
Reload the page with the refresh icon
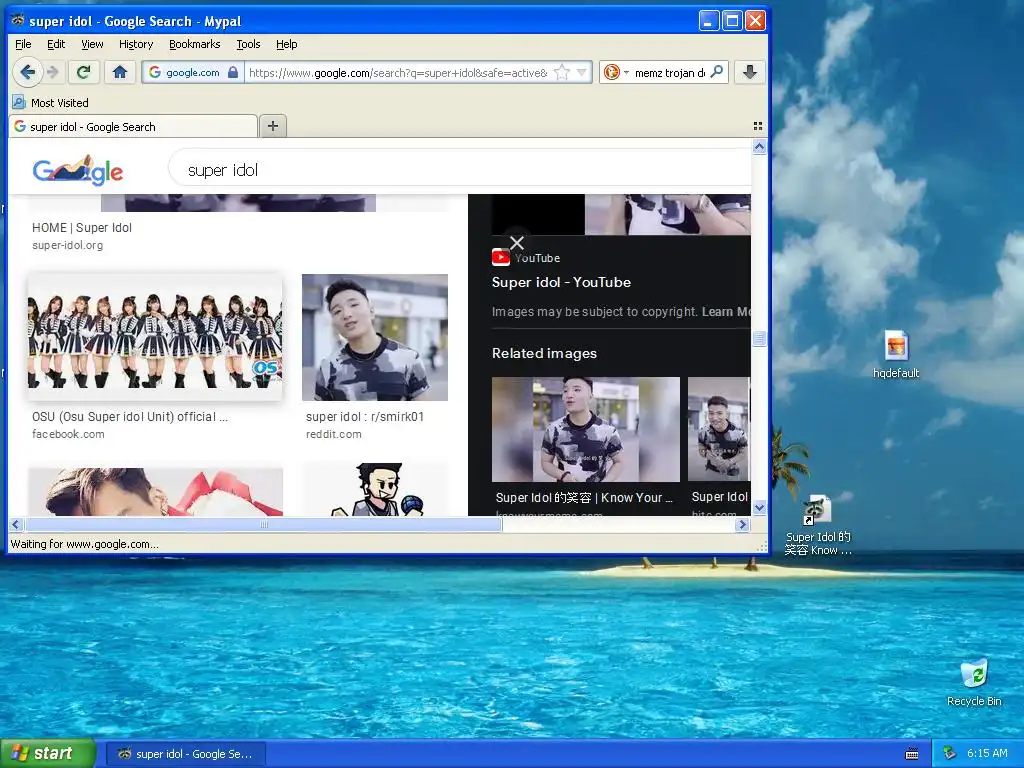click(84, 72)
